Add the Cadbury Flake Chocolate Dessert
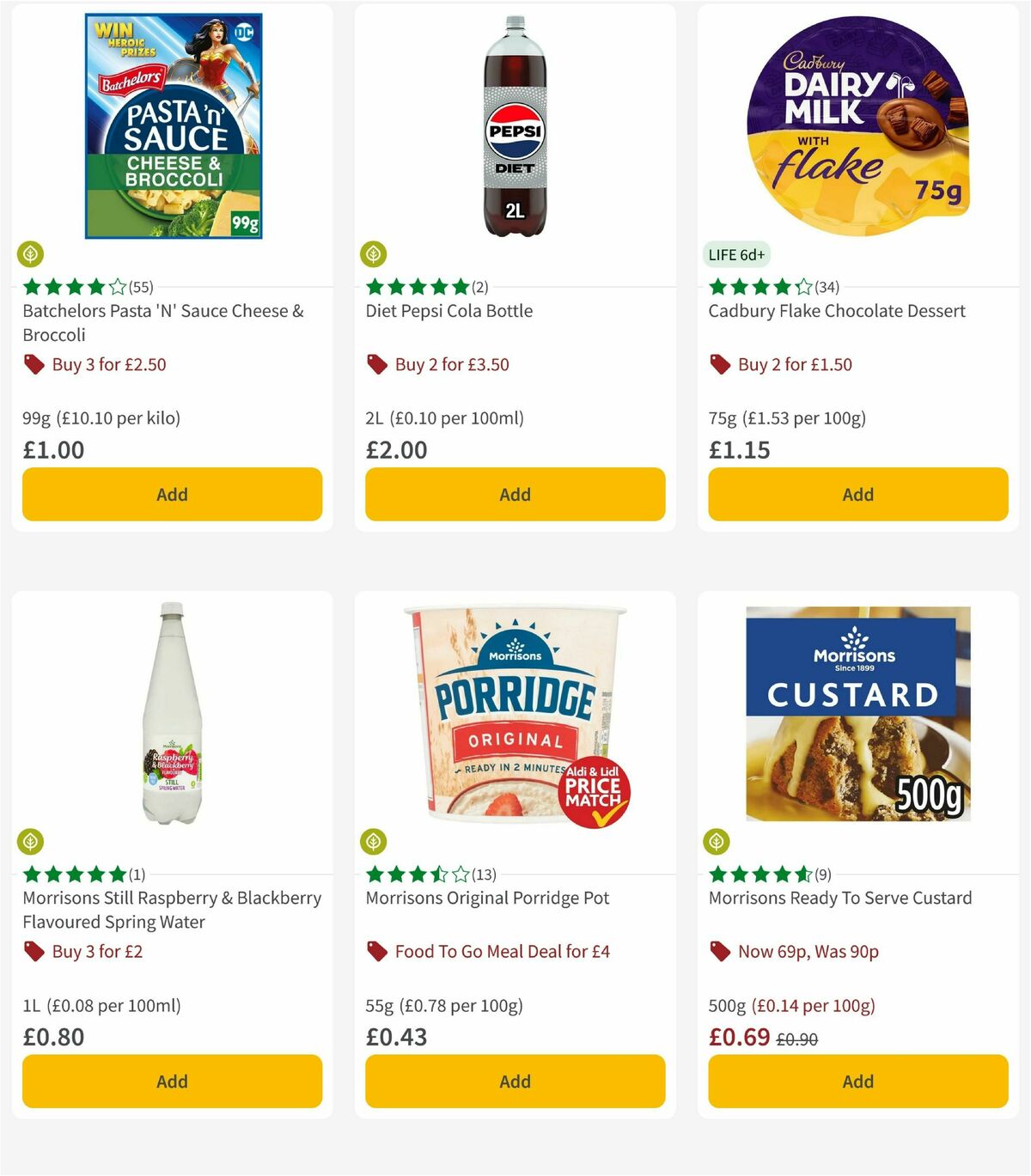Viewport: 1031px width, 1176px height. point(857,494)
